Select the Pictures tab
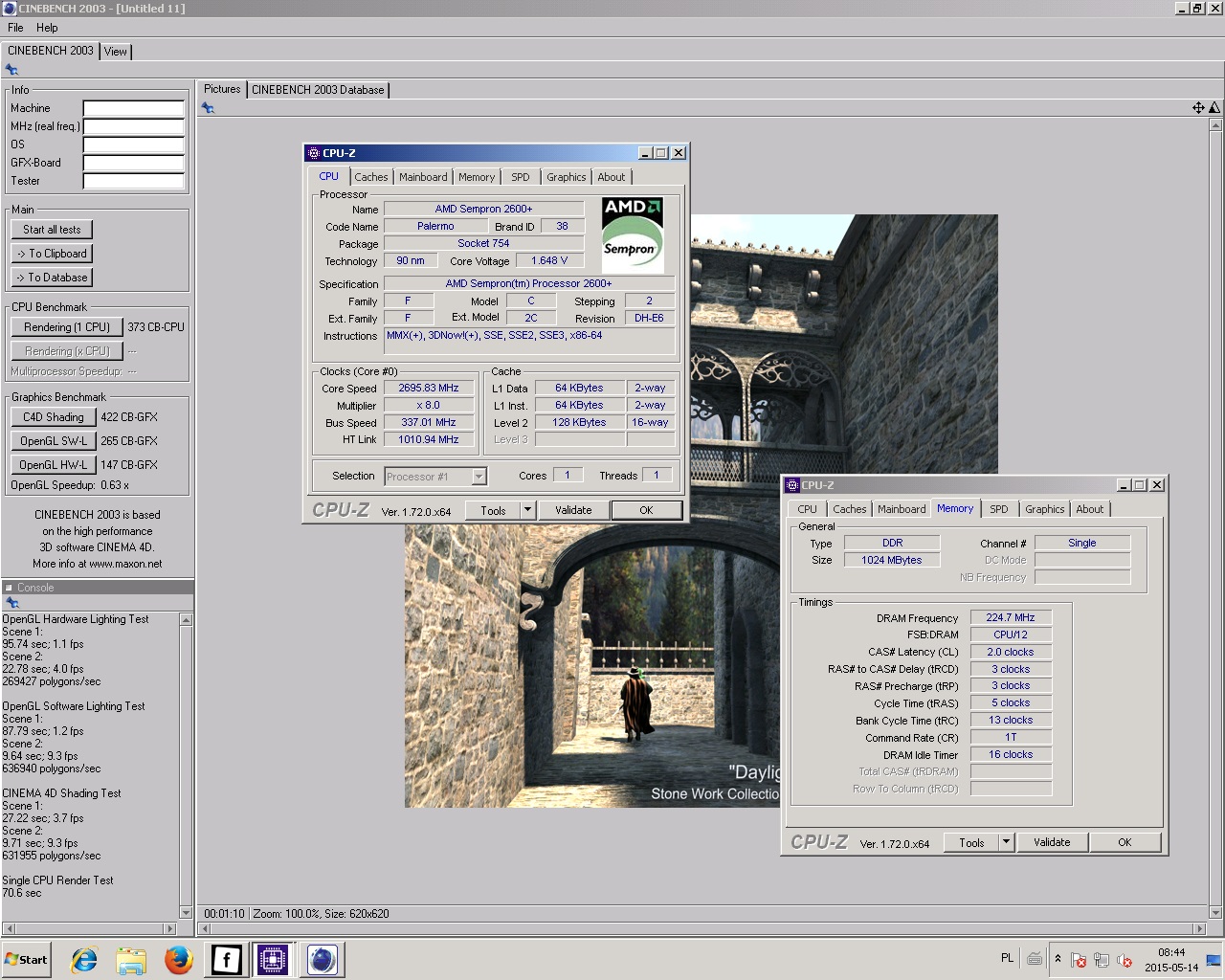 point(222,89)
